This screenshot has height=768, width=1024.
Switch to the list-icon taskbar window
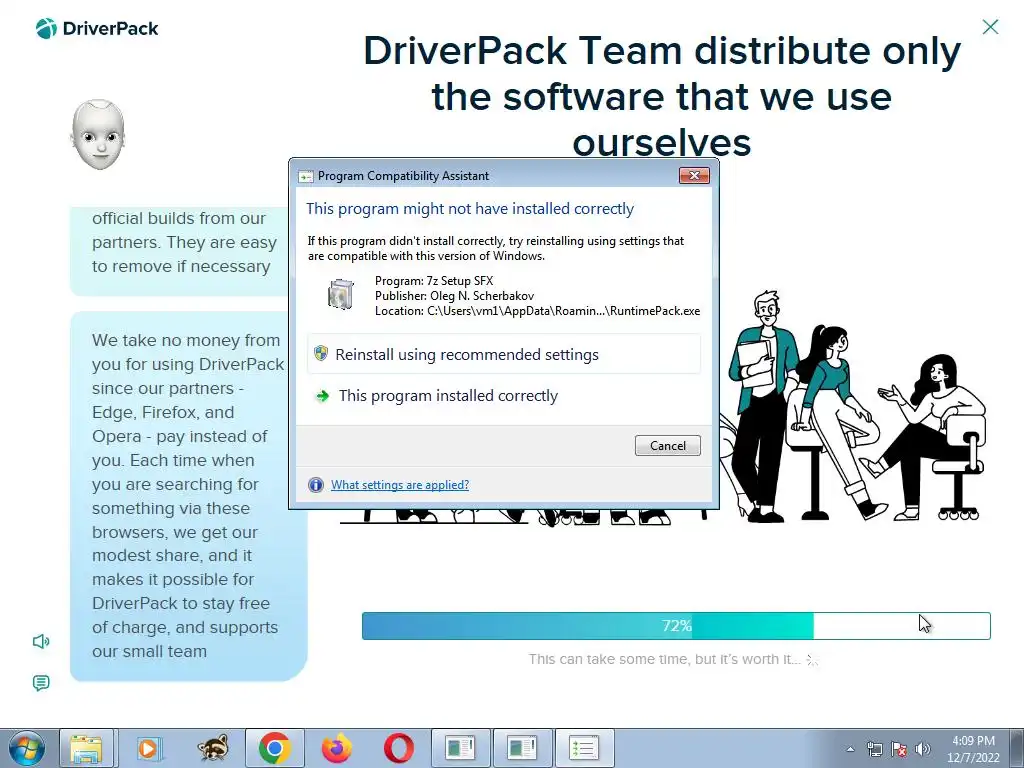point(584,748)
